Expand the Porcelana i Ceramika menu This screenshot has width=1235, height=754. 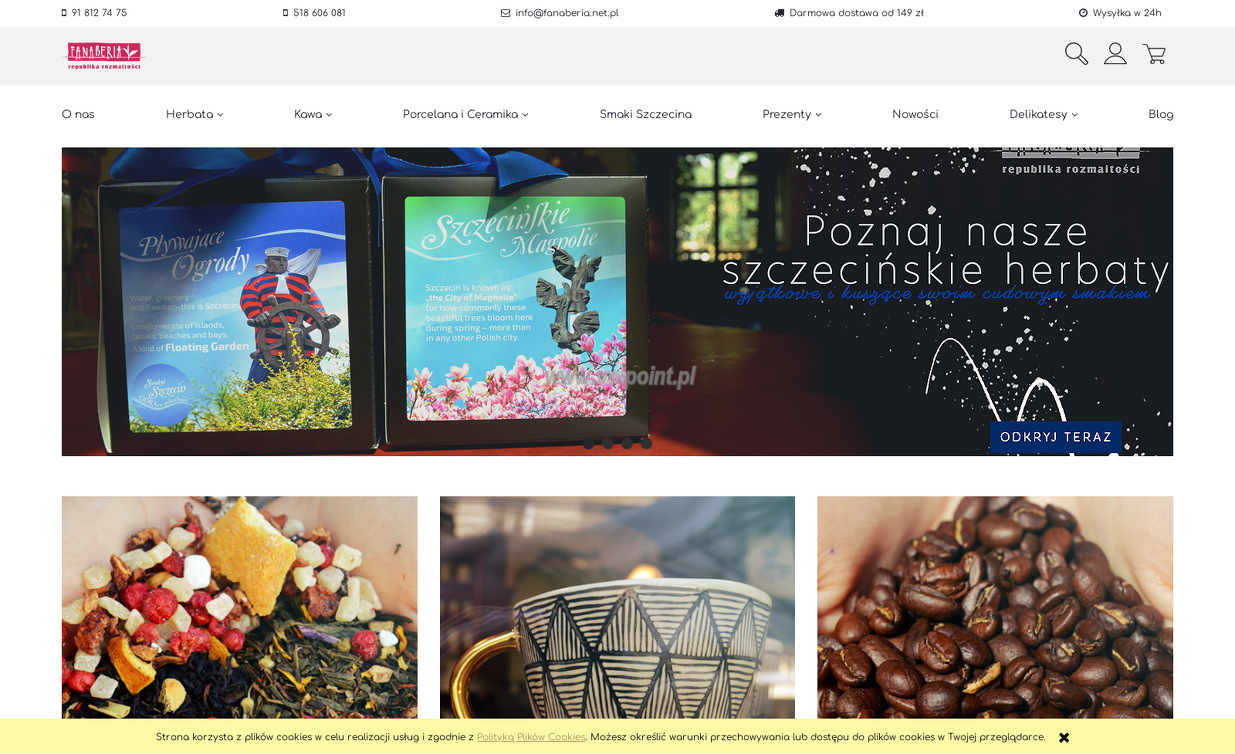click(465, 114)
